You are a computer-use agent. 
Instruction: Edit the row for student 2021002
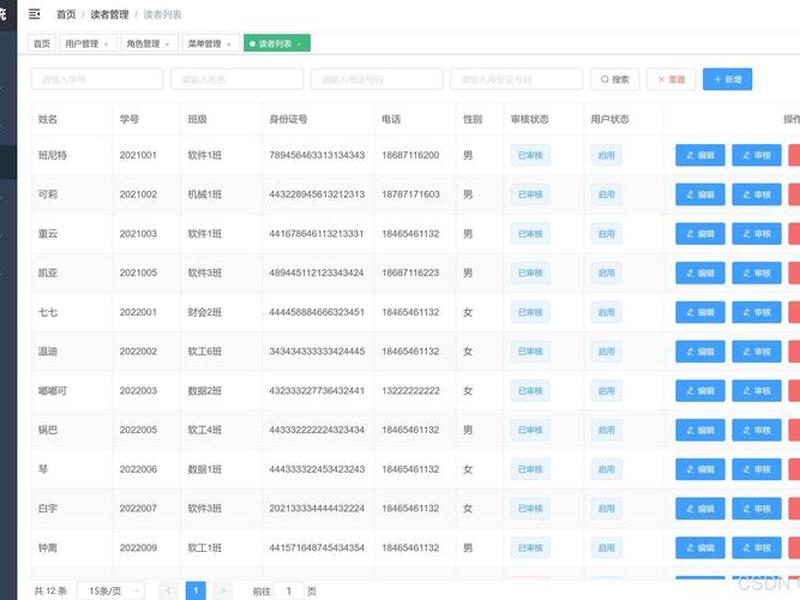pyautogui.click(x=701, y=194)
